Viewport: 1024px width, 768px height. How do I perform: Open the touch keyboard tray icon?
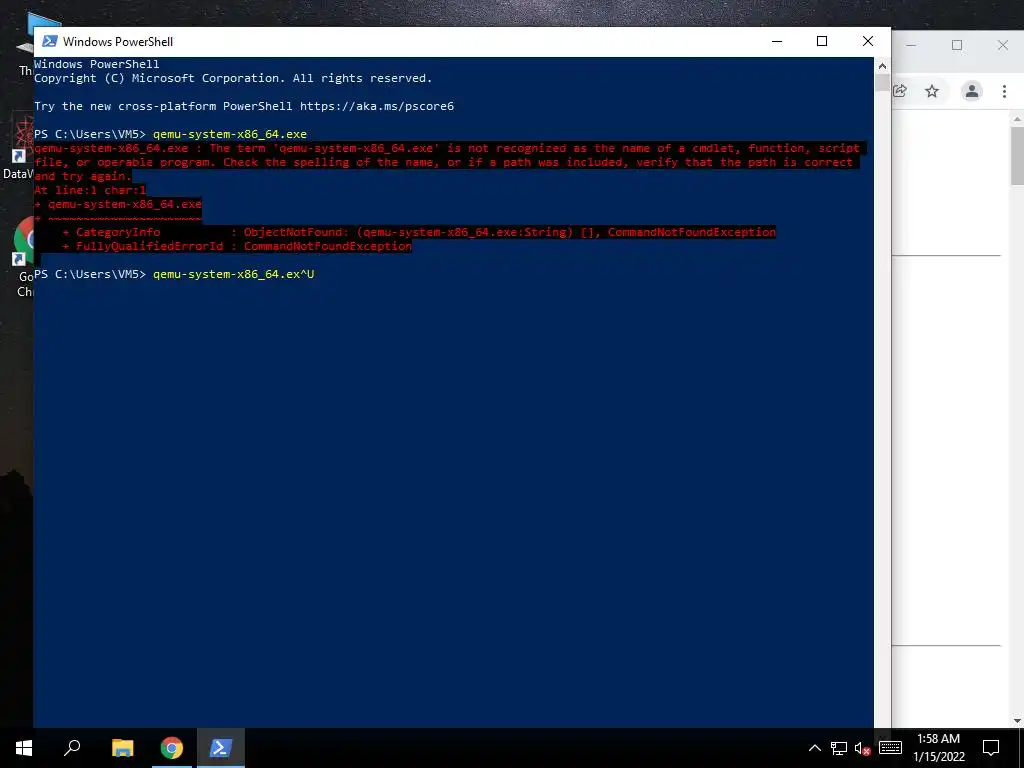pos(890,748)
